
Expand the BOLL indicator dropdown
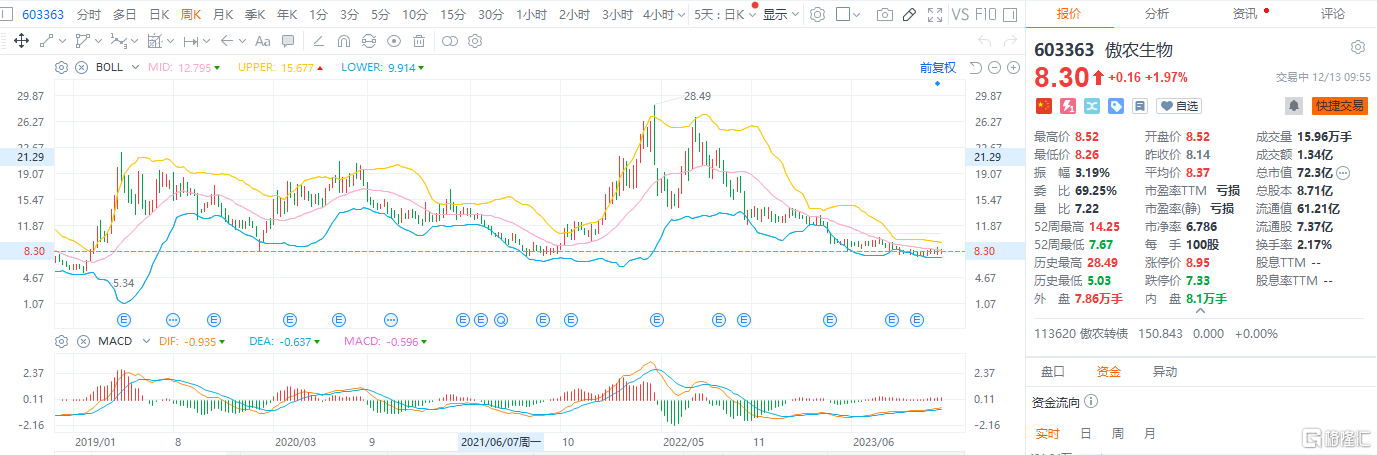132,67
